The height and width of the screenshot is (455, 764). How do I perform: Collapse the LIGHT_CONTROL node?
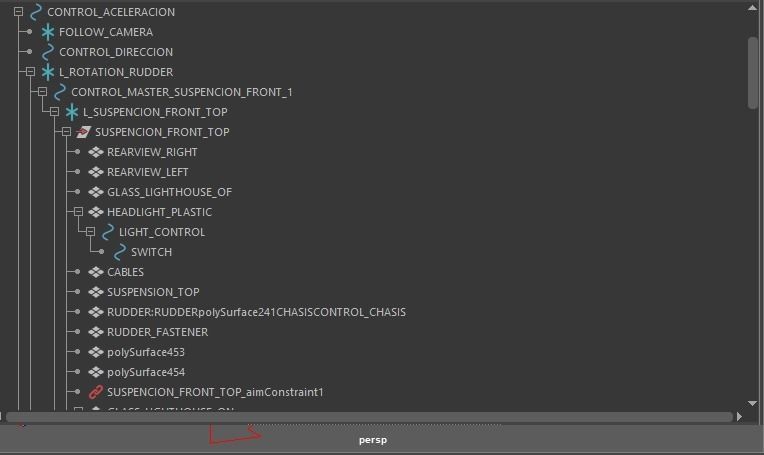tap(90, 232)
